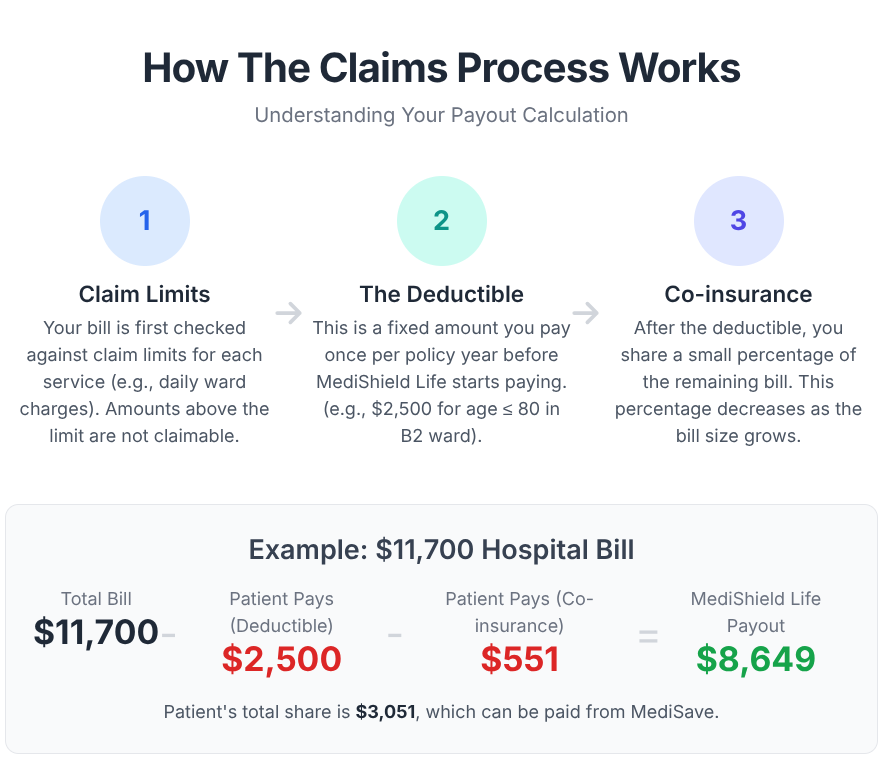
Task: Click the green $8,649 payout amount
Action: tap(756, 659)
